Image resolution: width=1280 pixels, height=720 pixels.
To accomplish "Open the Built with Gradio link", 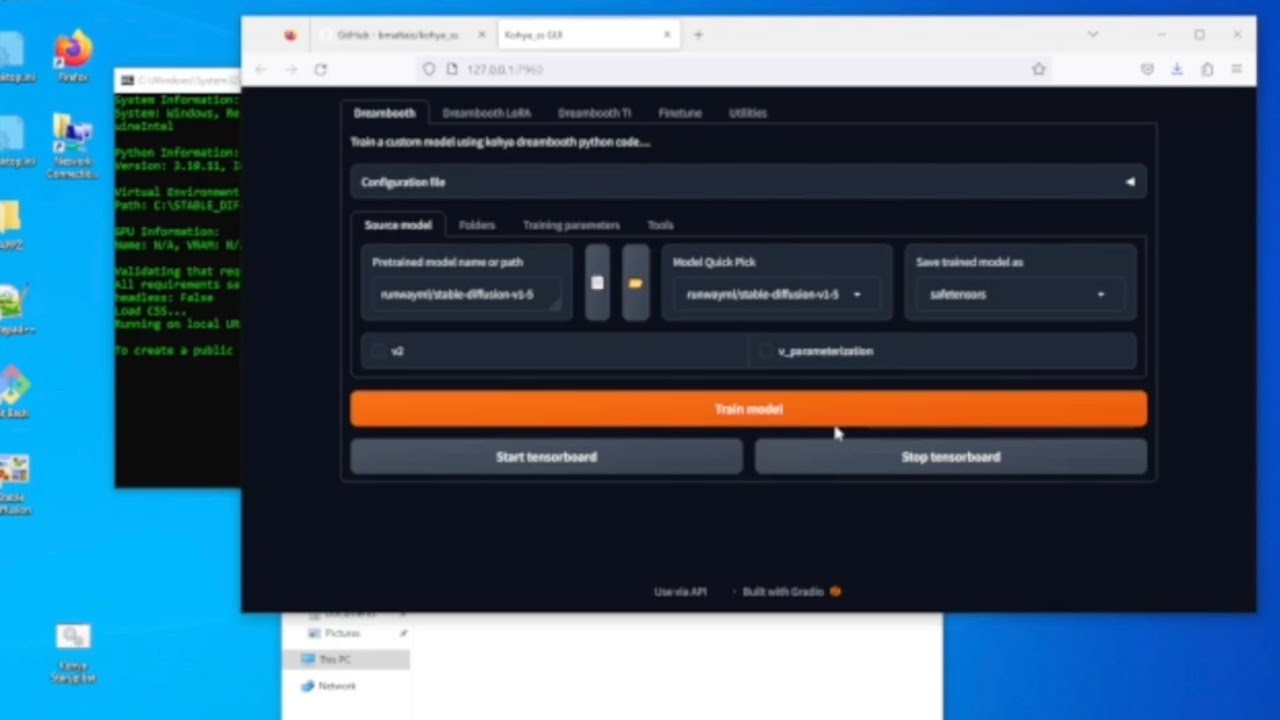I will point(792,592).
